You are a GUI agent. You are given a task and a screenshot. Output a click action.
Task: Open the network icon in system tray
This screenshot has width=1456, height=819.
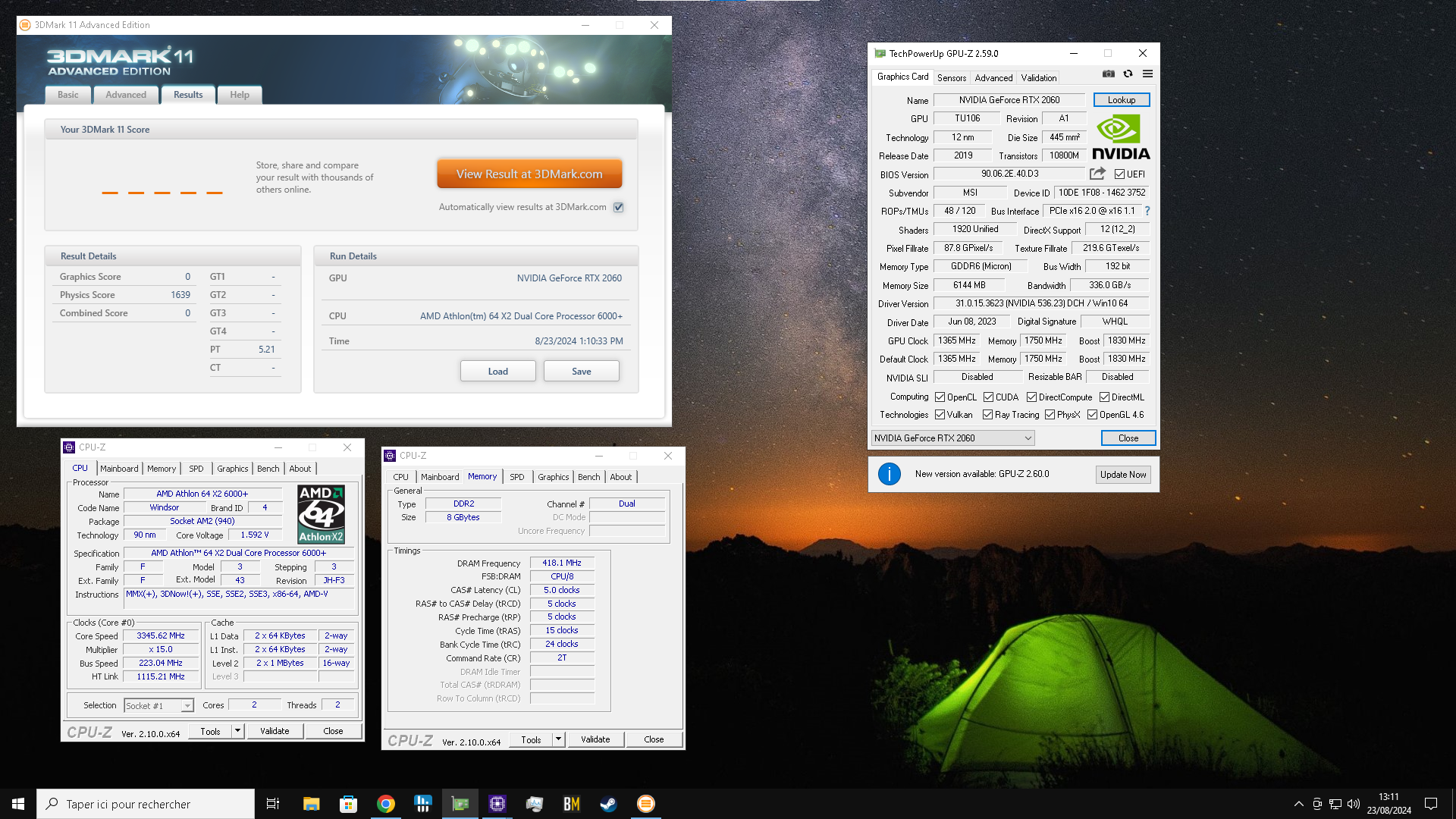1335,804
